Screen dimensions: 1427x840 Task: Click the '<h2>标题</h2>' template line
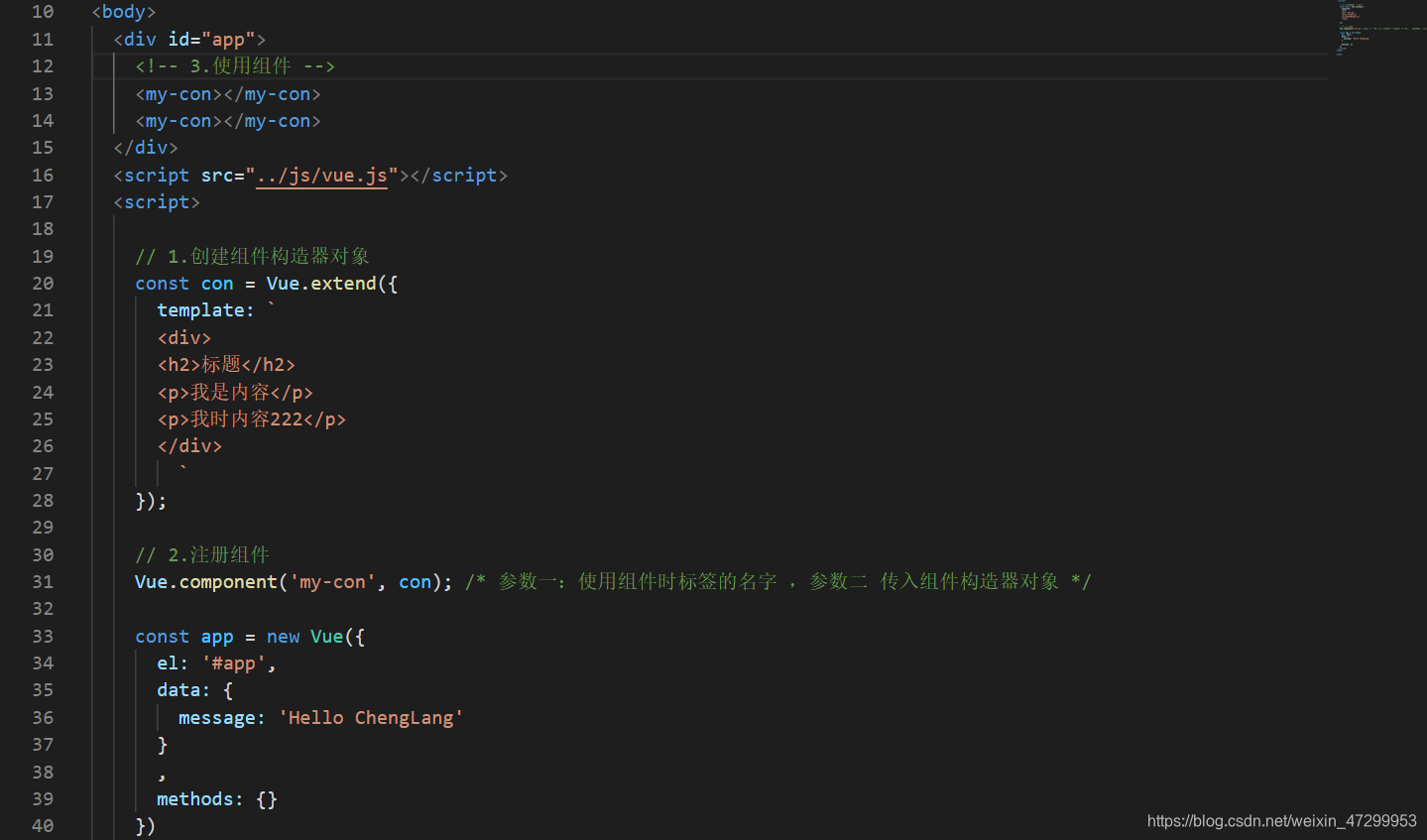[226, 365]
